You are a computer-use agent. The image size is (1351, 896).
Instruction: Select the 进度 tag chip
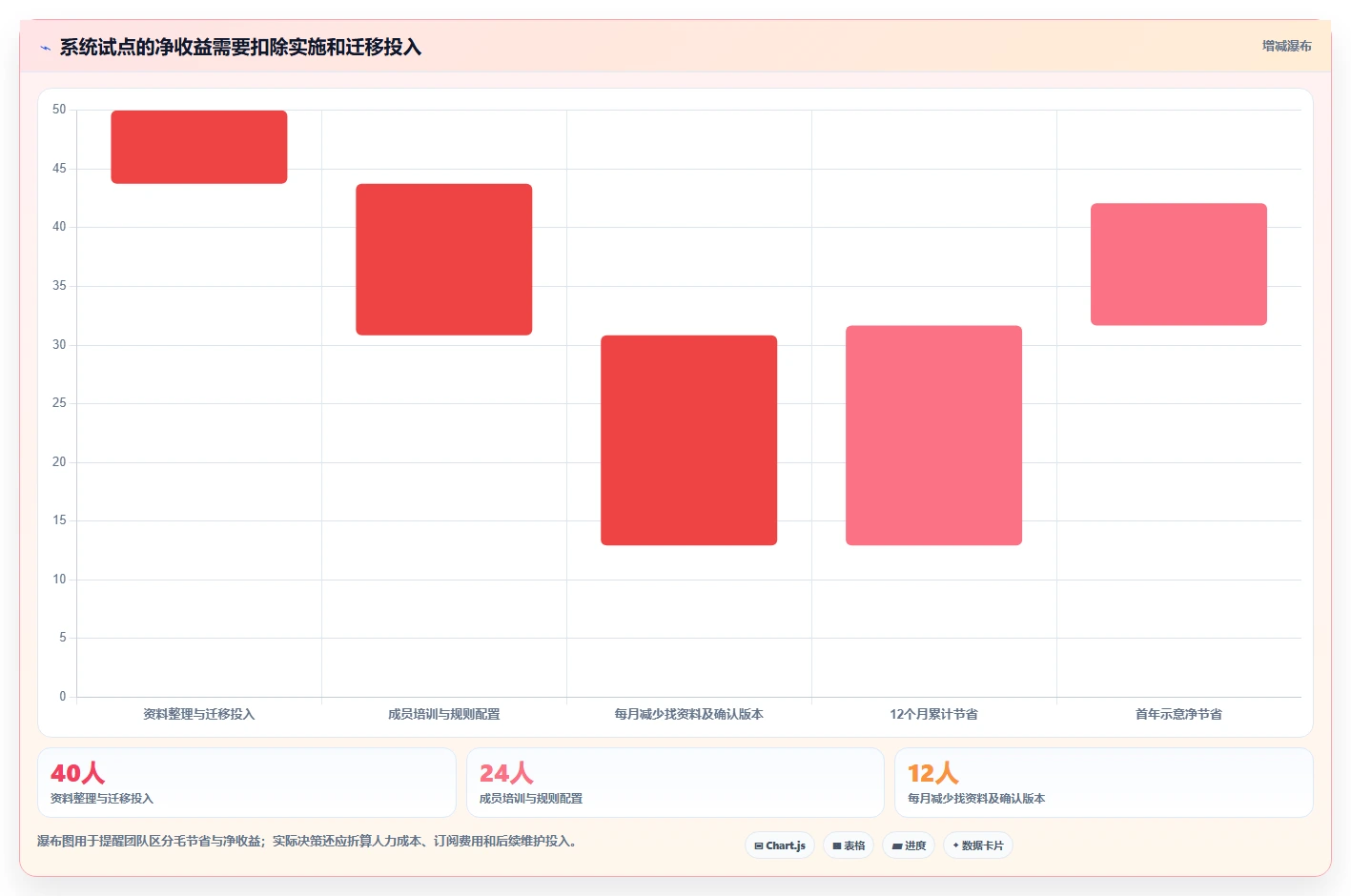(x=909, y=845)
